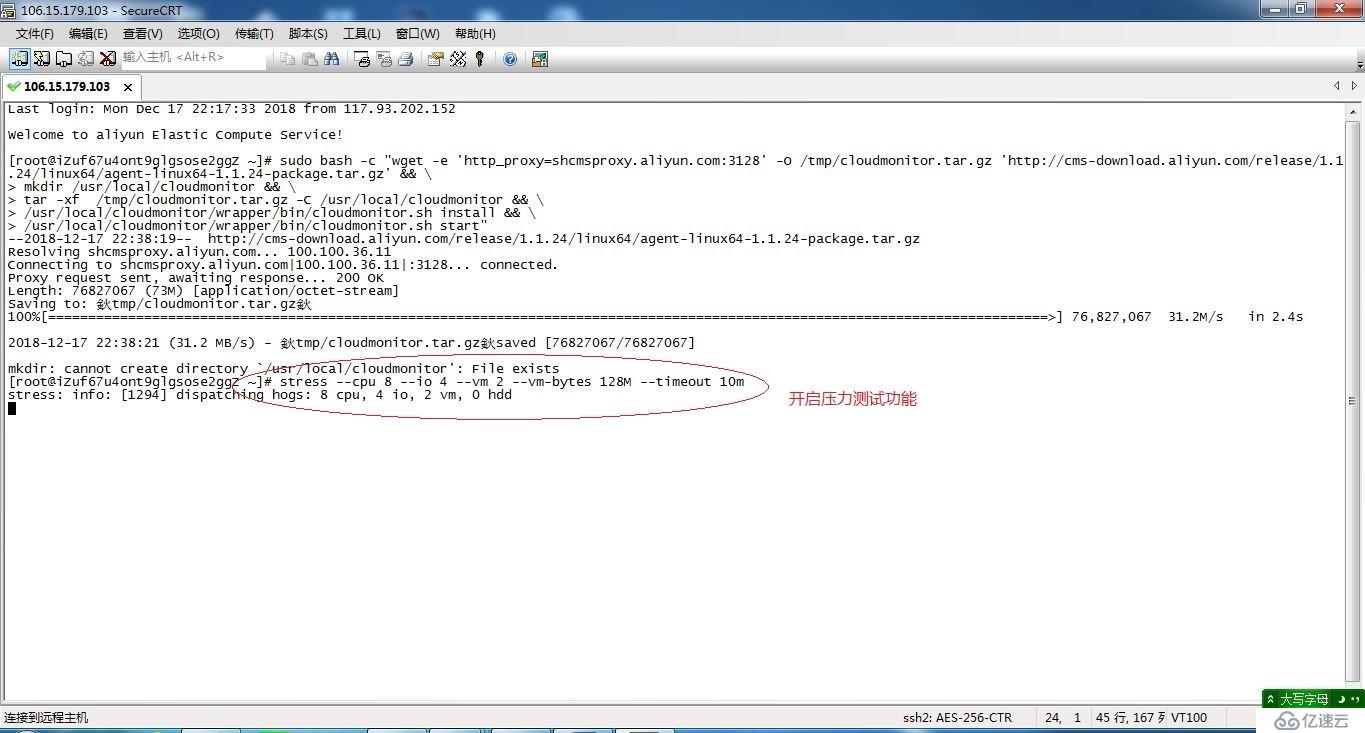1365x733 pixels.
Task: Click the tab bar right arrow
Action: coord(1355,86)
